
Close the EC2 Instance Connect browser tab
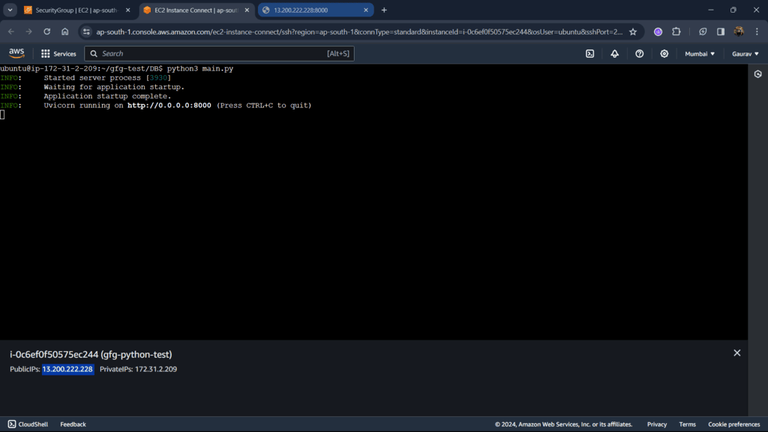coord(247,10)
